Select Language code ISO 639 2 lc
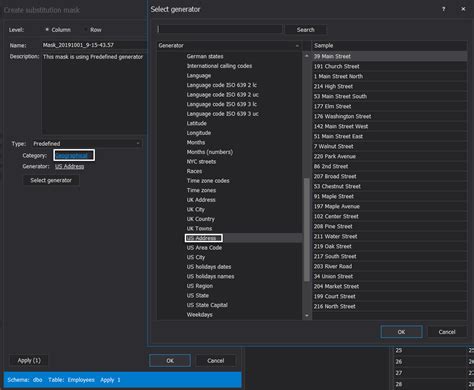 pyautogui.click(x=222, y=85)
